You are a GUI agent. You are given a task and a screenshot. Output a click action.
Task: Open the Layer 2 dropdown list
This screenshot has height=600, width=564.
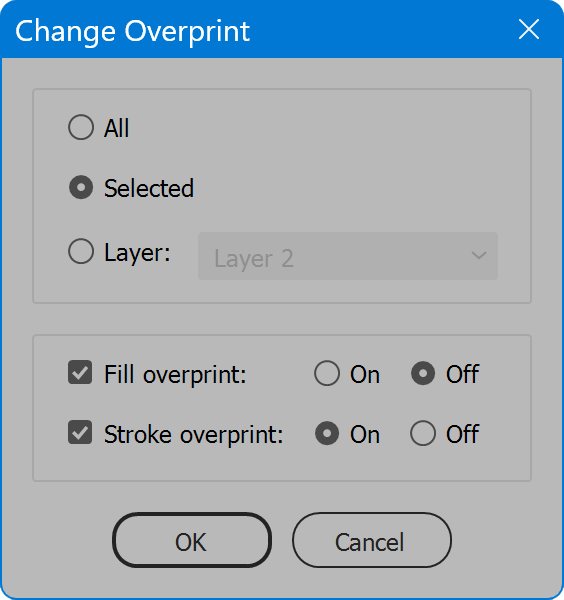tap(348, 256)
